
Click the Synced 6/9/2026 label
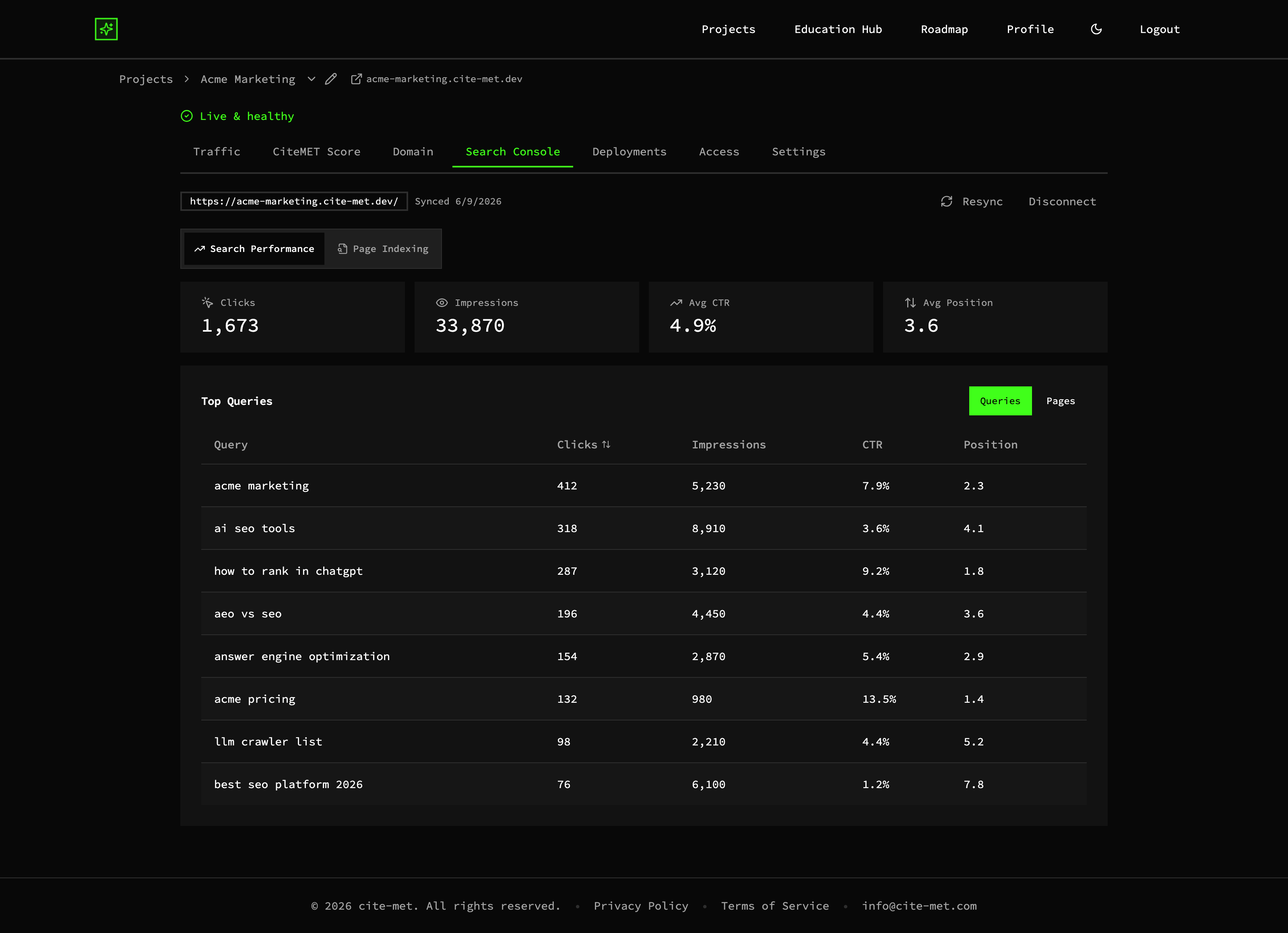pos(458,201)
